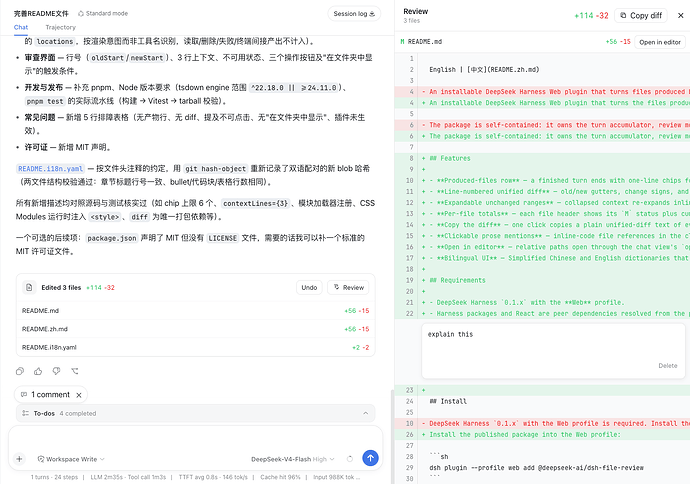Image resolution: width=690 pixels, height=484 pixels.
Task: Click the '+114 -32' total in Review header
Action: (x=591, y=15)
